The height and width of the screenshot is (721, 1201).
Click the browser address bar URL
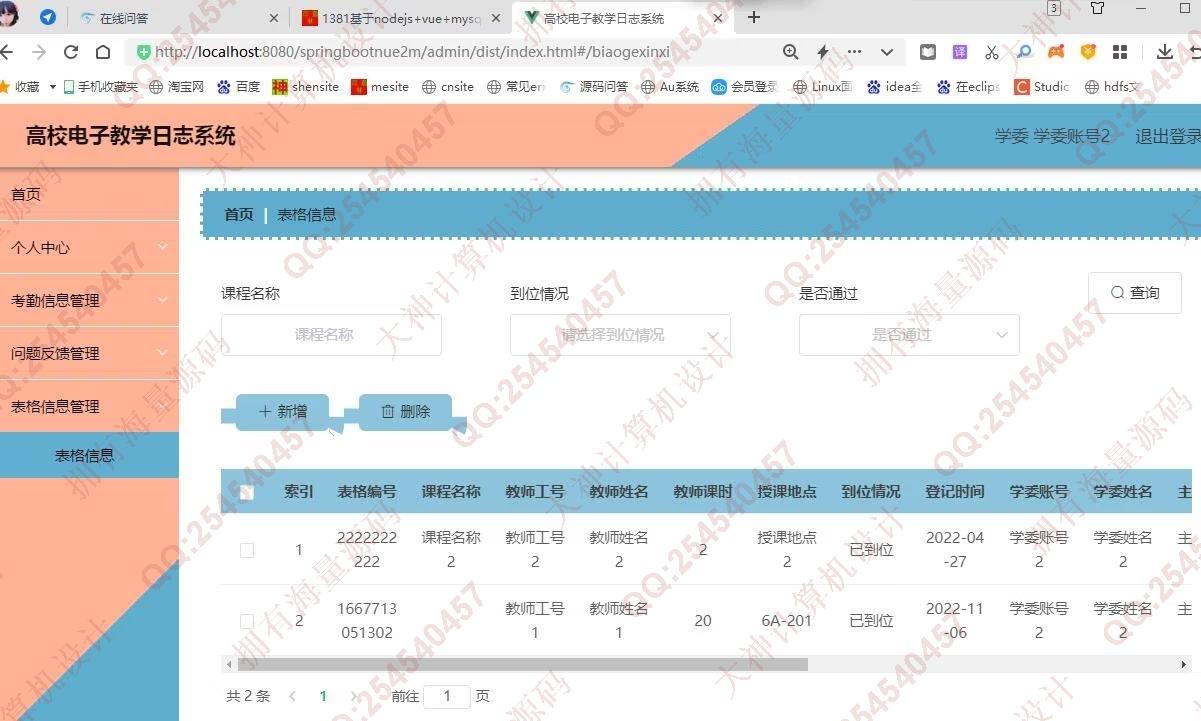click(412, 52)
